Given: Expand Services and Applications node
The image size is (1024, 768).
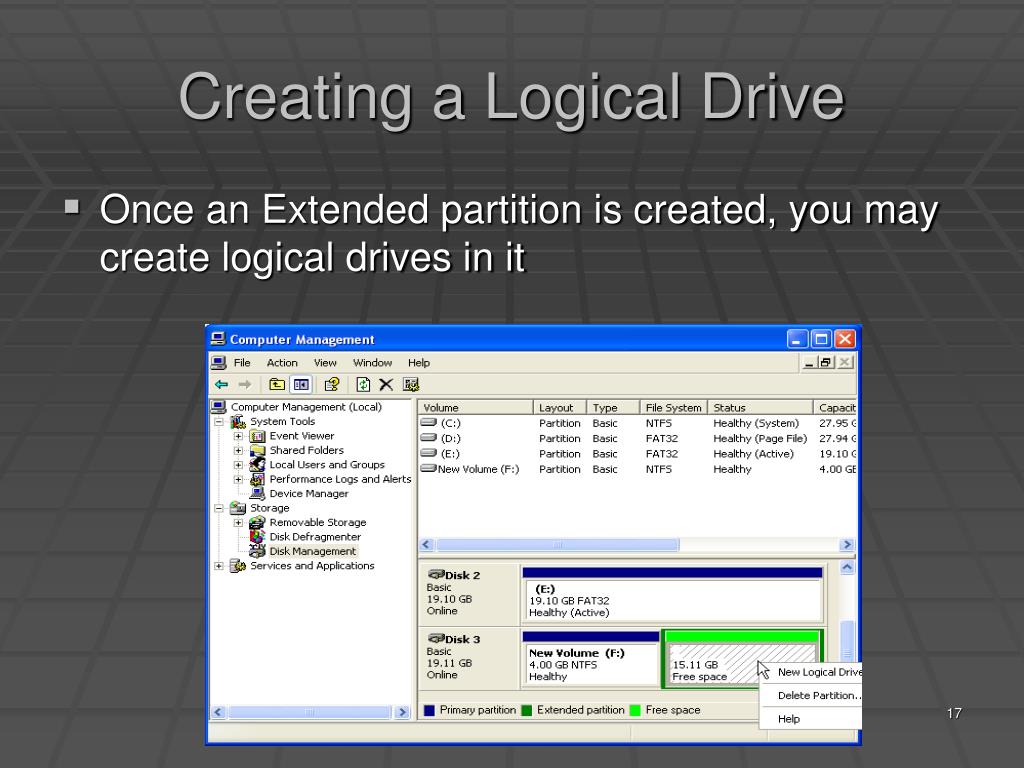Looking at the screenshot, I should click(x=219, y=566).
